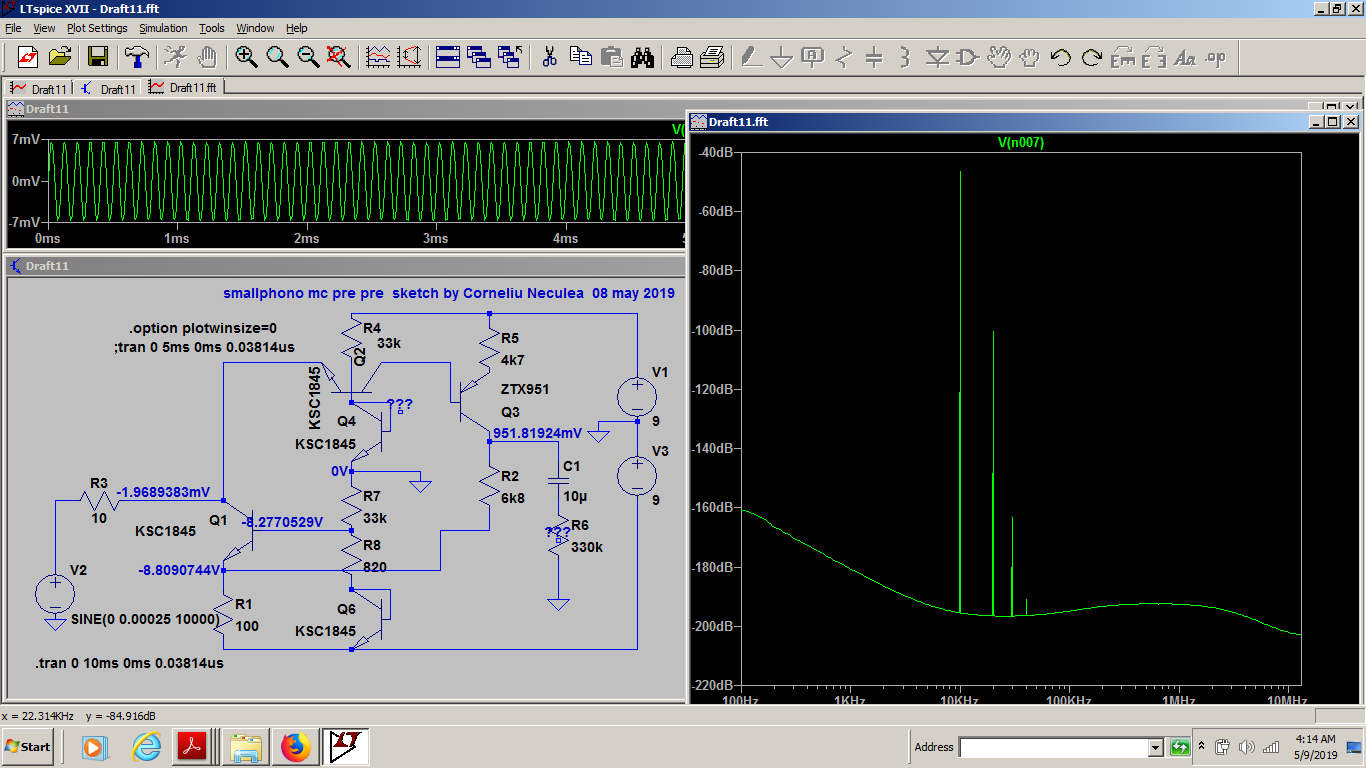
Task: Click the Copy icon in the toolbar
Action: click(x=580, y=56)
